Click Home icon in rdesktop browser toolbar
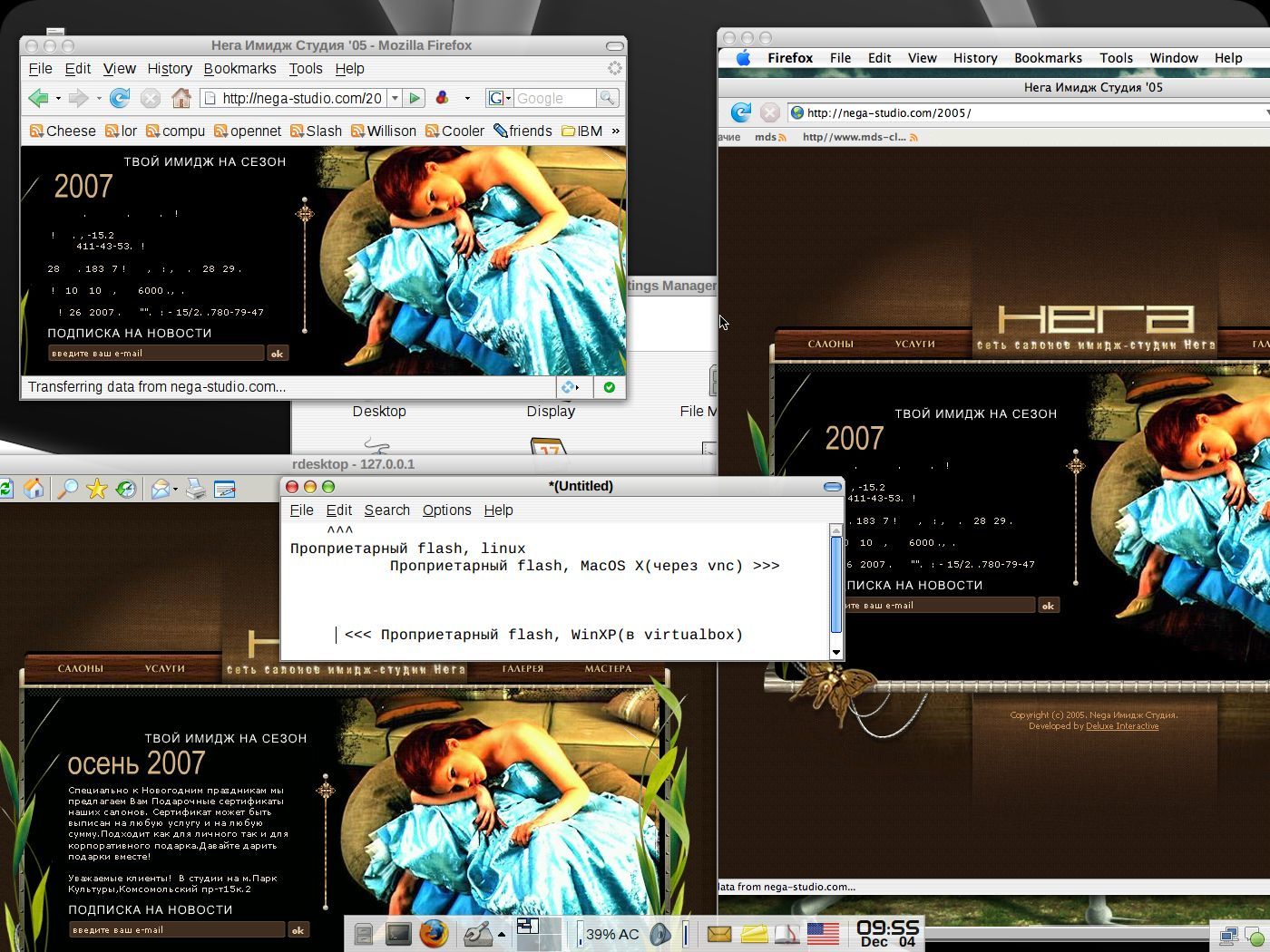This screenshot has width=1270, height=952. [x=34, y=490]
